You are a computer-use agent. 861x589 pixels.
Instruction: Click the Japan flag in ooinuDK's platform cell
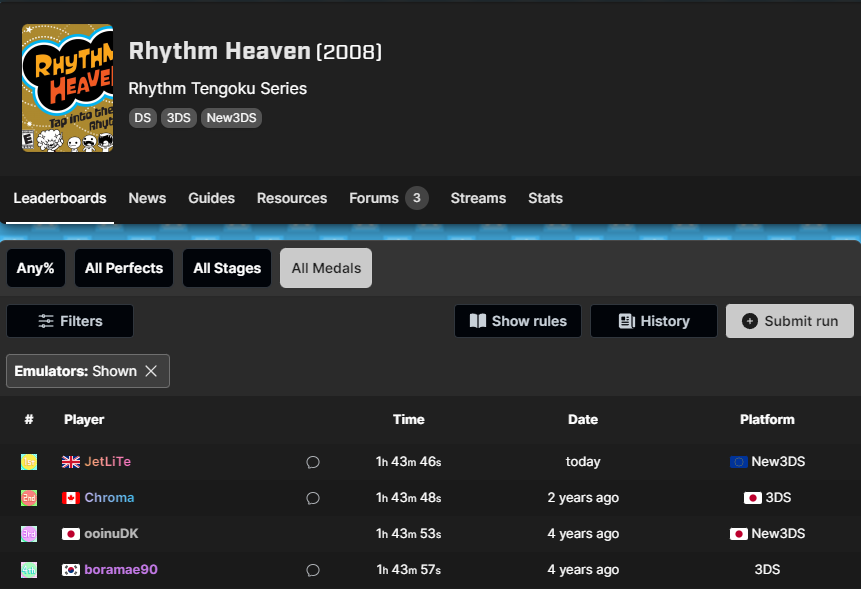pos(739,534)
